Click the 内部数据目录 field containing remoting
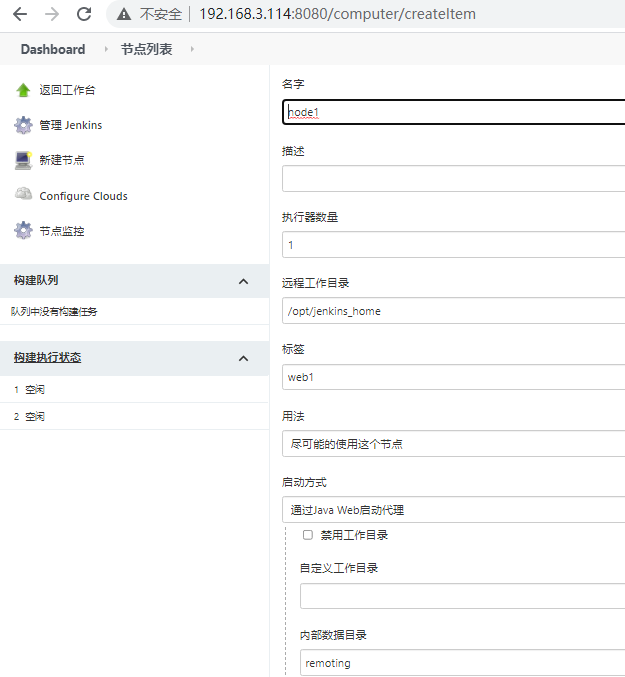The height and width of the screenshot is (677, 625). click(463, 663)
